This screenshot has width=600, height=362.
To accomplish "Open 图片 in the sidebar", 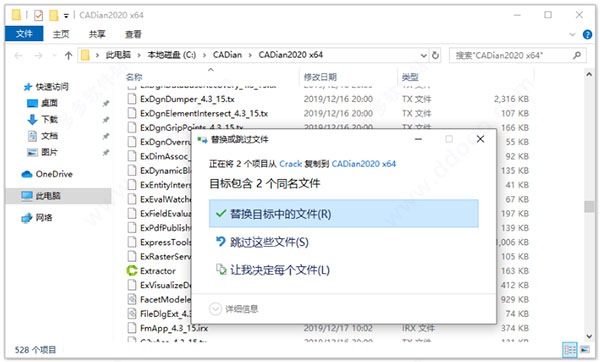I will click(49, 152).
